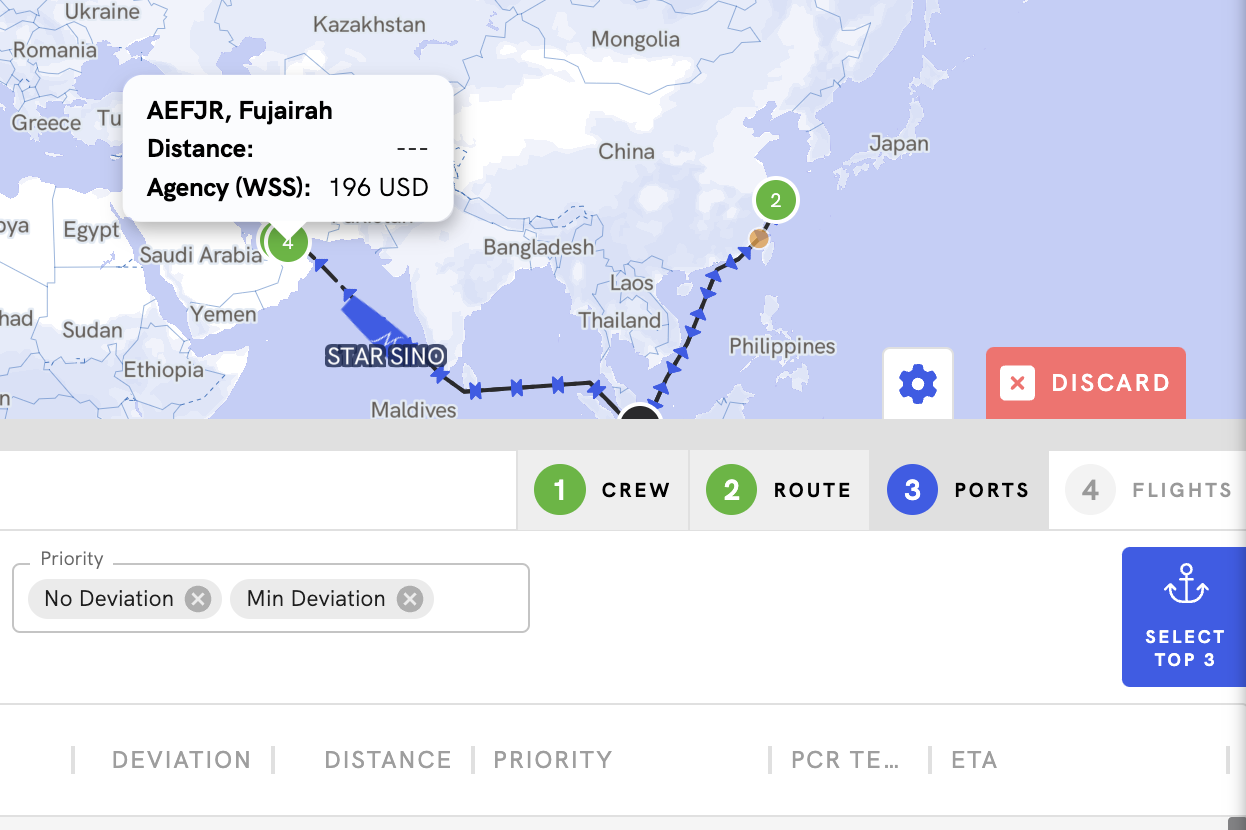
Task: Go to the Flights step tab
Action: click(1148, 490)
